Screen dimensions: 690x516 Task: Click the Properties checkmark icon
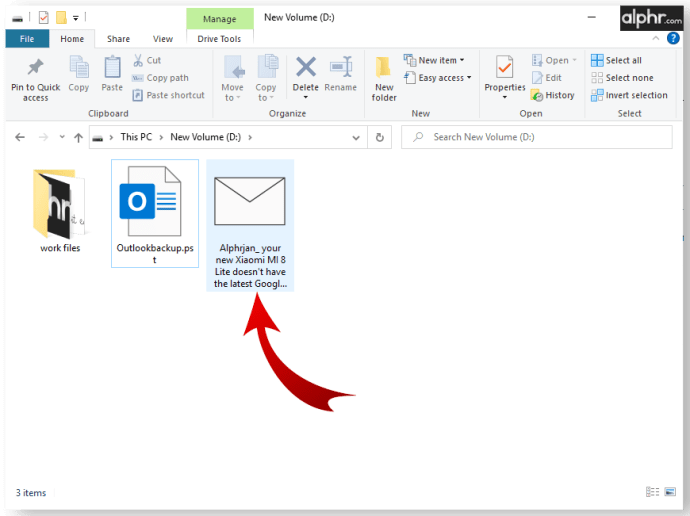tap(504, 67)
